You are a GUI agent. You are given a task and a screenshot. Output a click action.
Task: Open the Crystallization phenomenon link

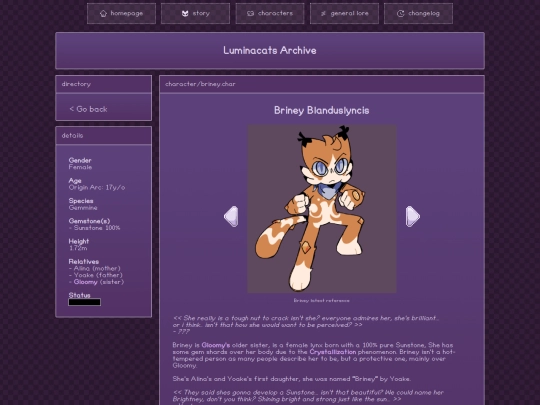click(x=333, y=352)
